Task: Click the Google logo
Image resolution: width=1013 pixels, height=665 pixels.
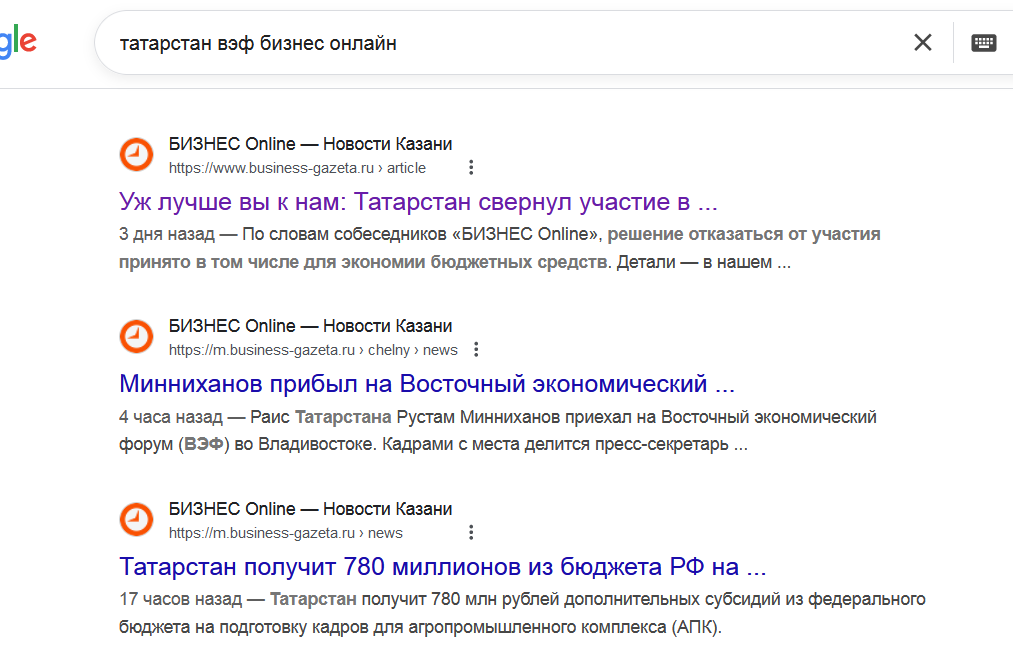Action: coord(18,42)
